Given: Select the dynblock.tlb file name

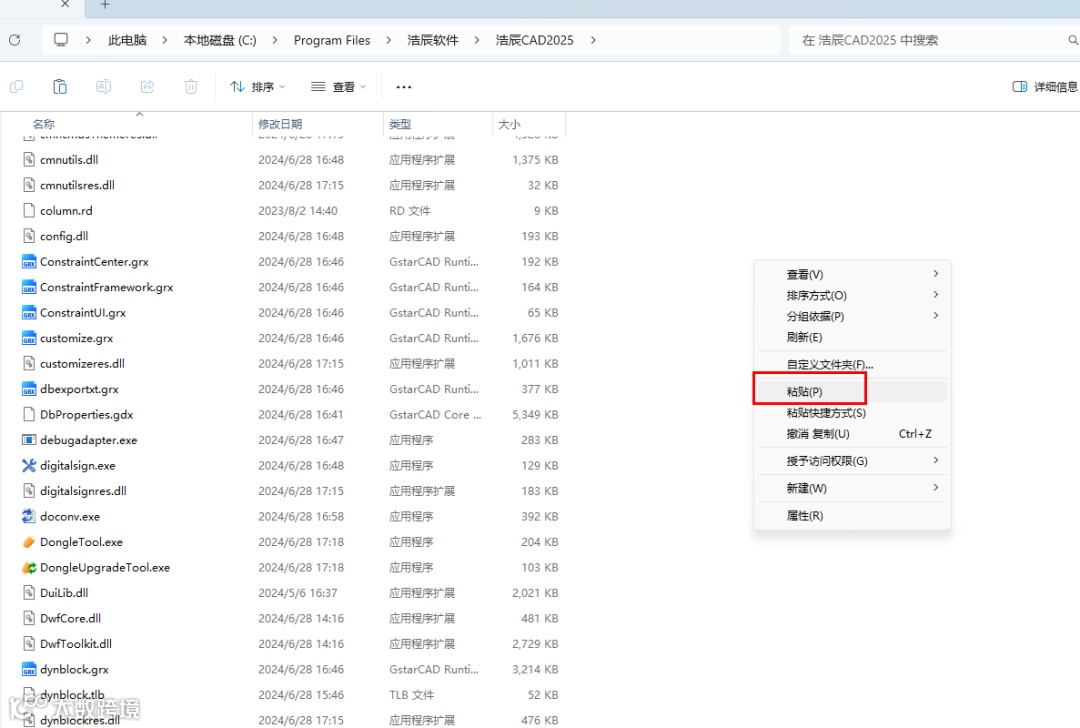Looking at the screenshot, I should click(x=72, y=695).
